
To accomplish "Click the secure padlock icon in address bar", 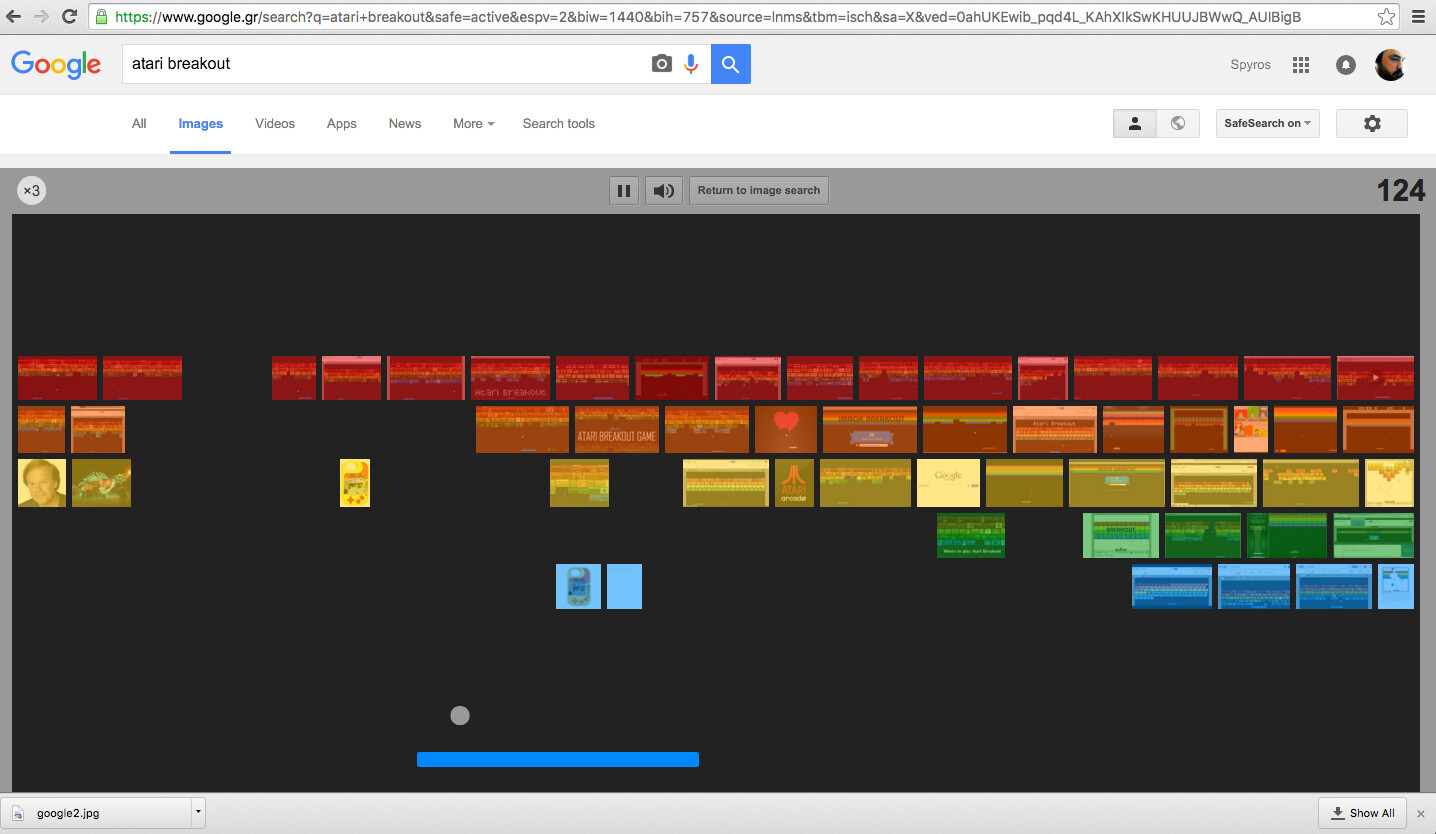I will tap(101, 17).
